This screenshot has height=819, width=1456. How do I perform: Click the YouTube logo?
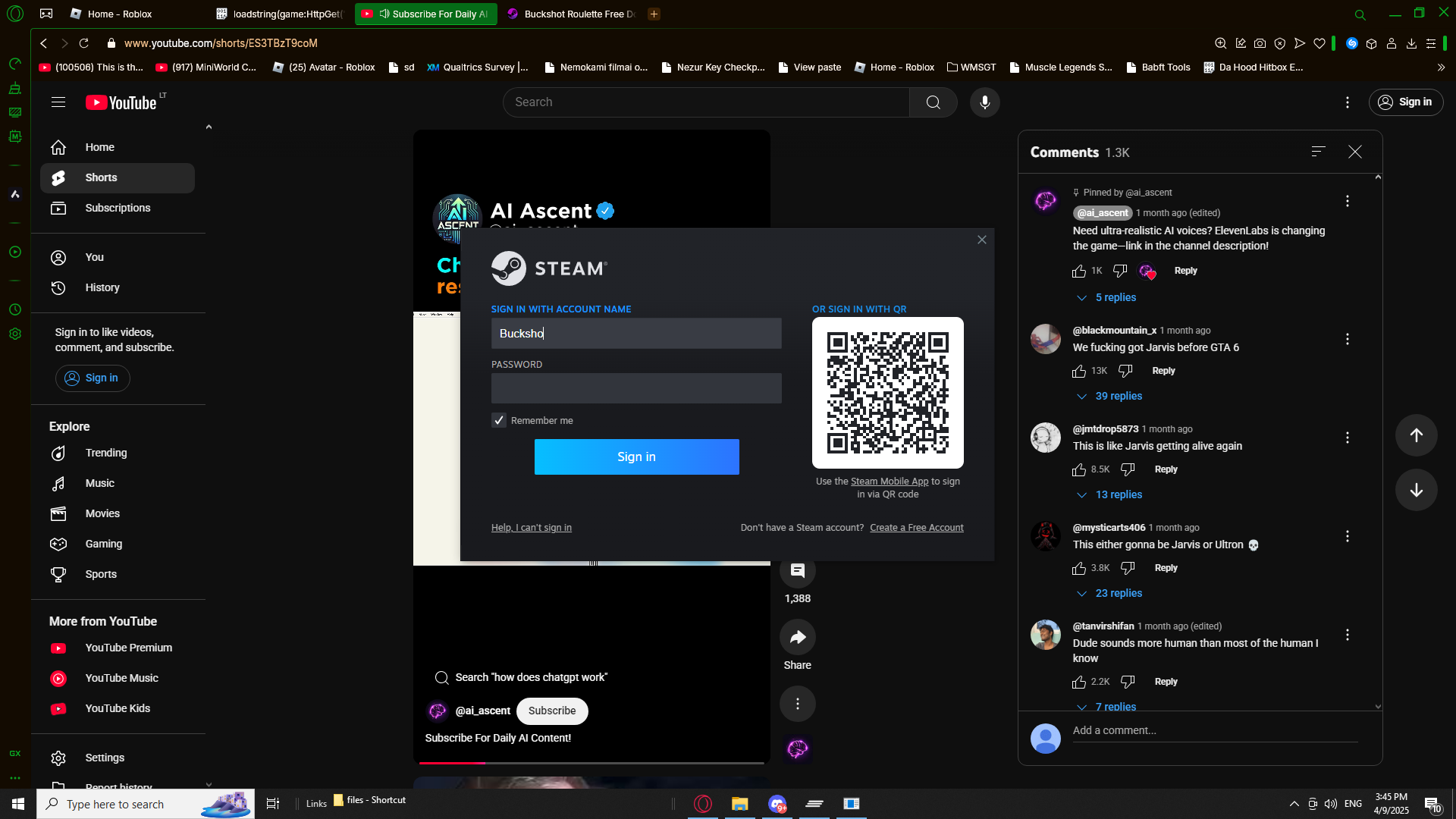[121, 102]
